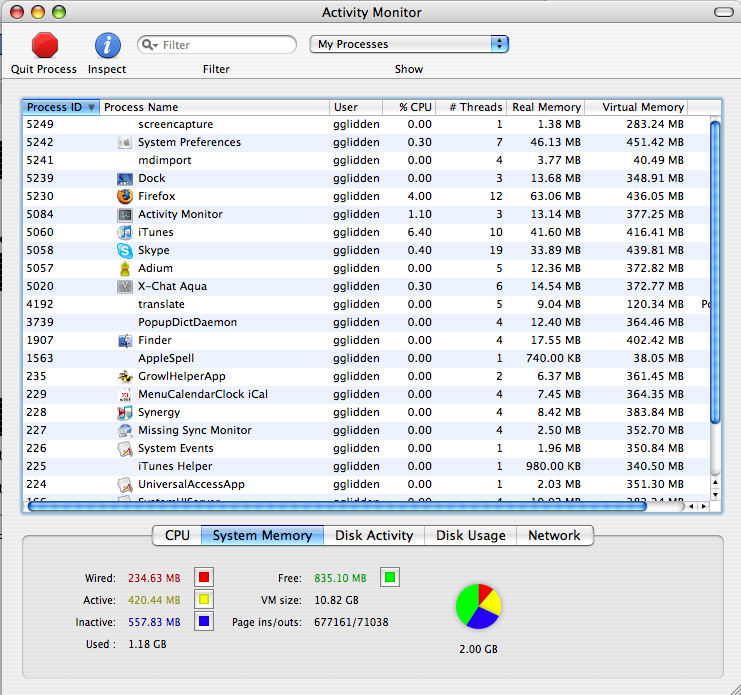741x695 pixels.
Task: Click the blue Inspect info icon
Action: click(107, 45)
